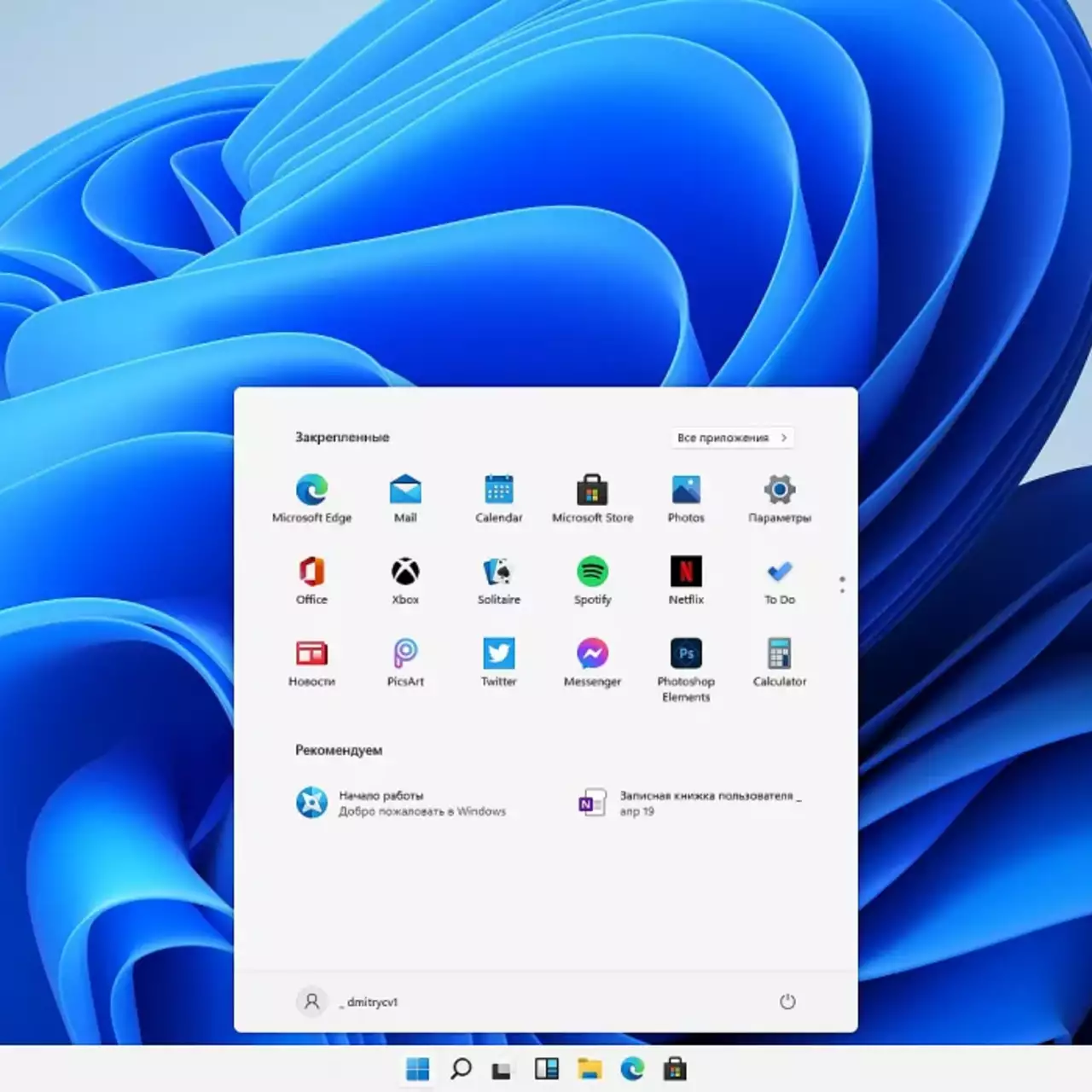Viewport: 1092px width, 1092px height.
Task: Launch PicsArt
Action: pyautogui.click(x=405, y=662)
